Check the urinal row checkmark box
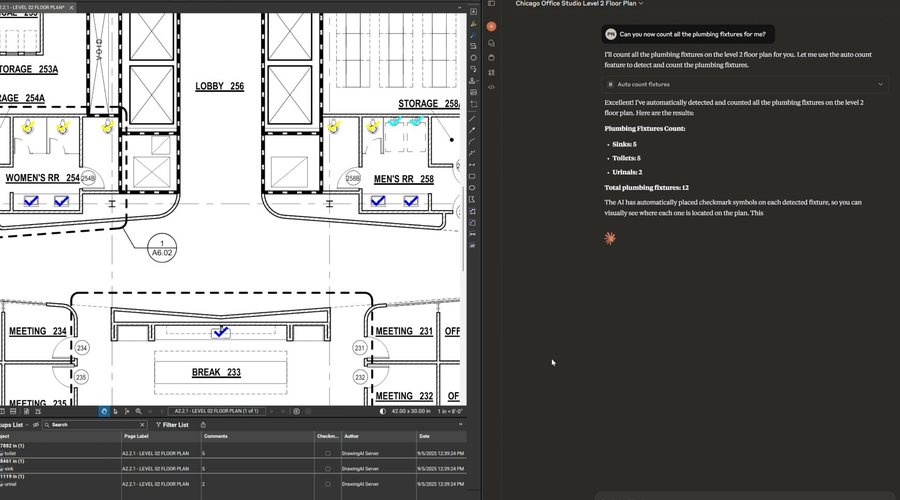This screenshot has height=500, width=900. tap(328, 484)
